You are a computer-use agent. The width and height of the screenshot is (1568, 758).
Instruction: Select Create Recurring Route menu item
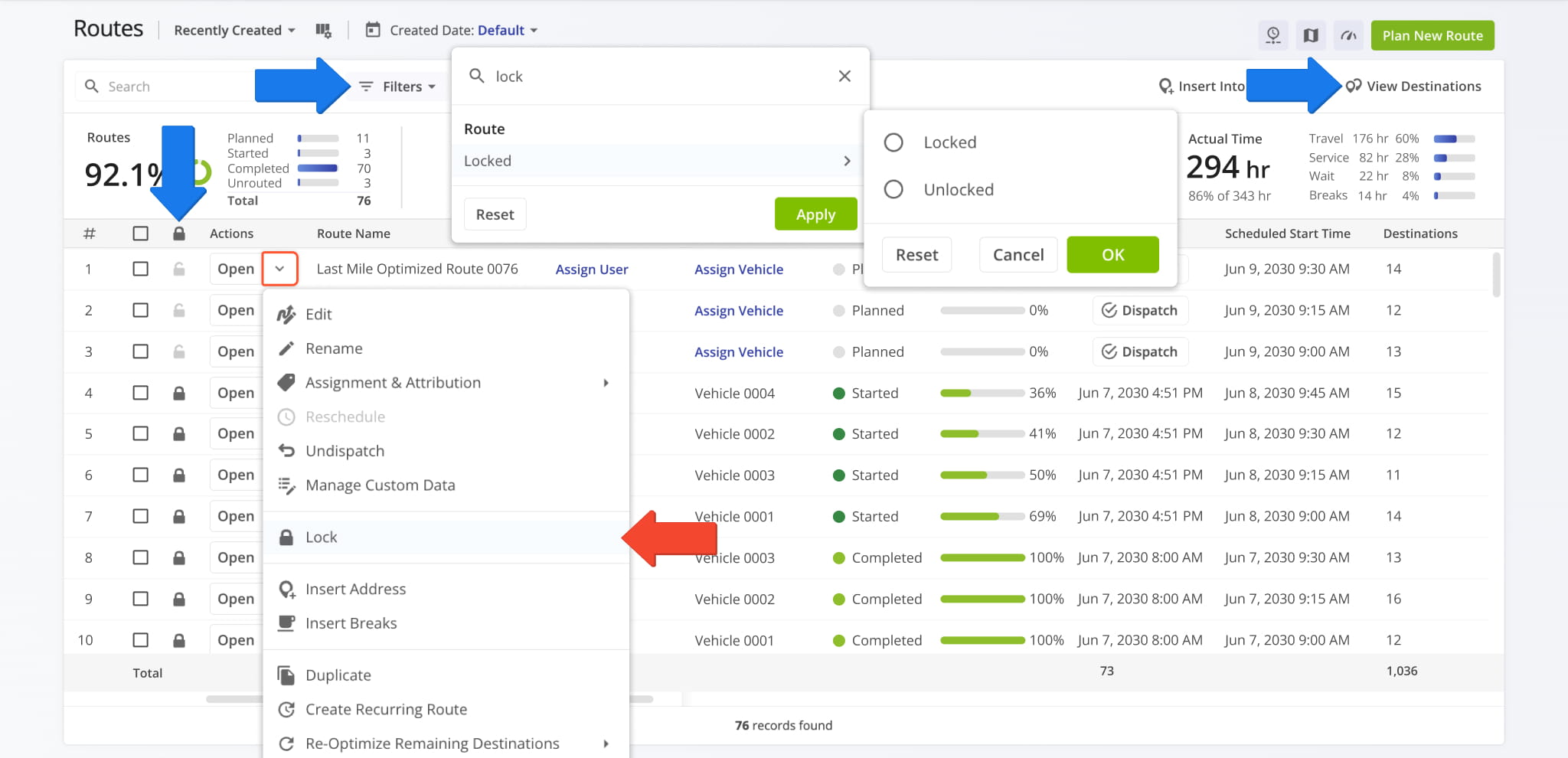(x=446, y=710)
